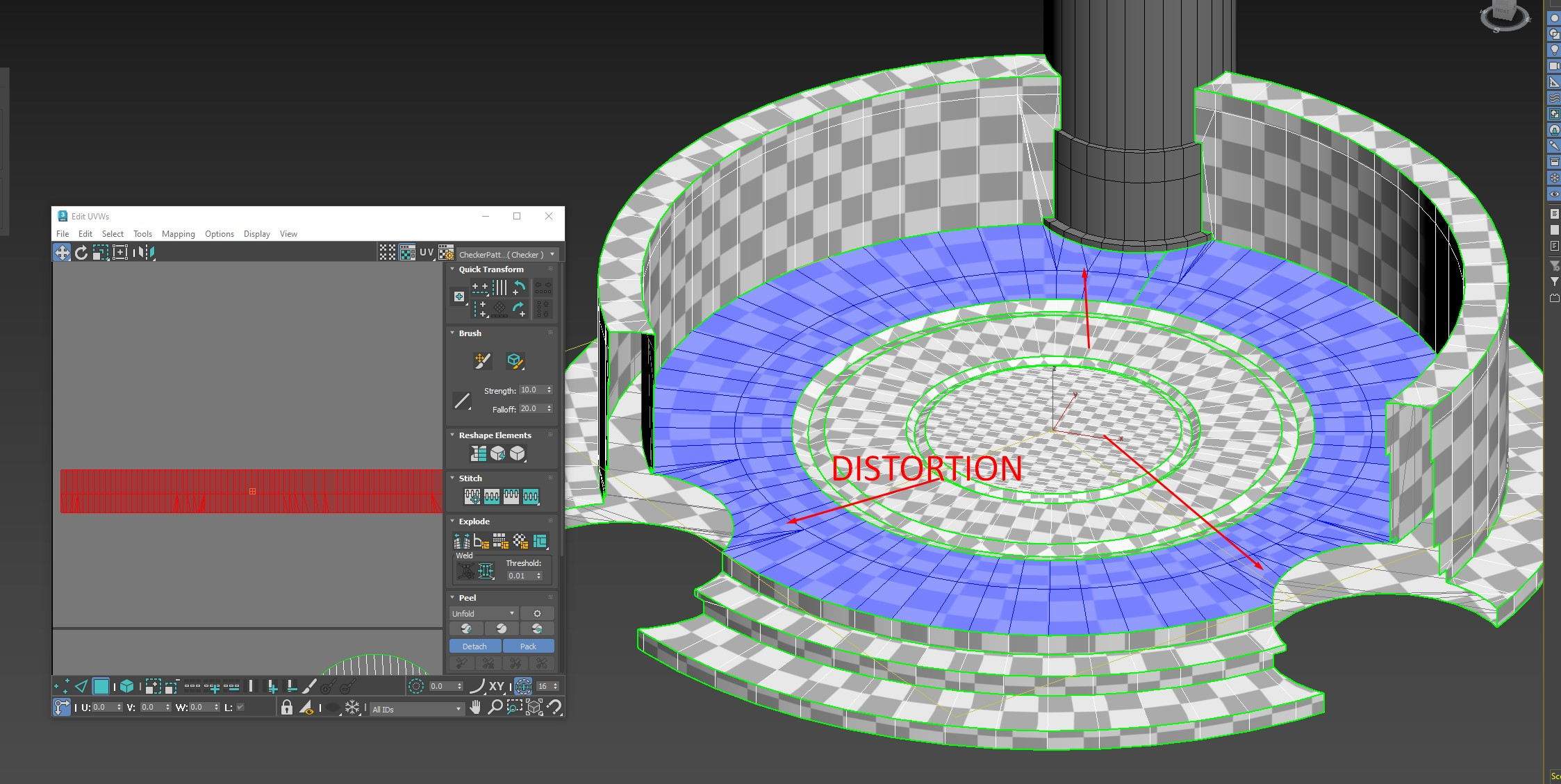Open the Mapping menu
The height and width of the screenshot is (784, 1561).
(x=179, y=234)
